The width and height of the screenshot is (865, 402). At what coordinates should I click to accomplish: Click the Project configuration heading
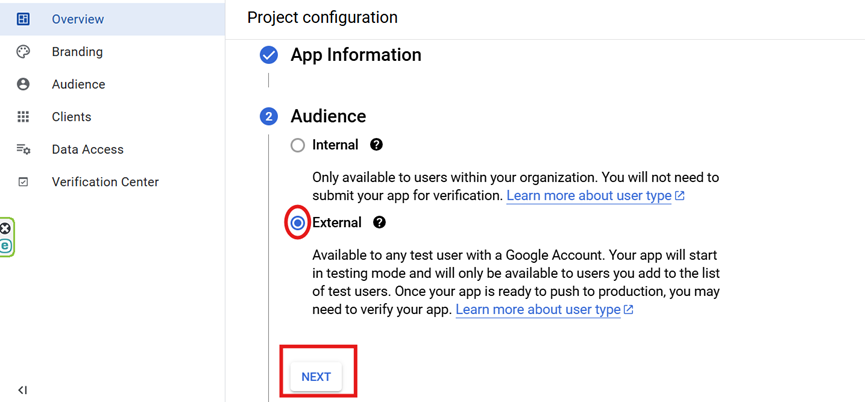pos(322,18)
